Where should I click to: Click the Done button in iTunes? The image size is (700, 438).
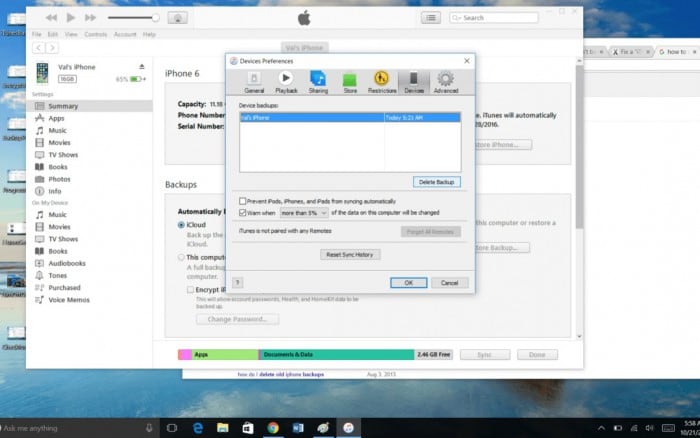click(537, 355)
